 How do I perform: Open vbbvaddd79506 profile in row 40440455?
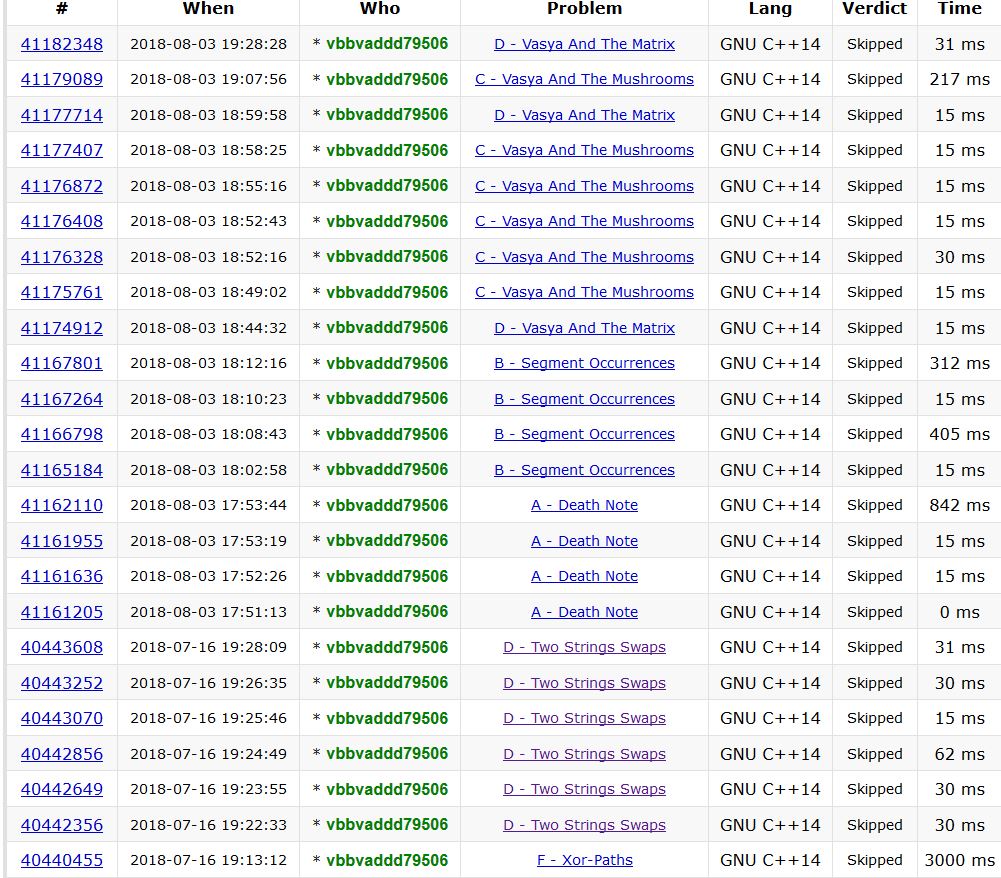[x=387, y=860]
